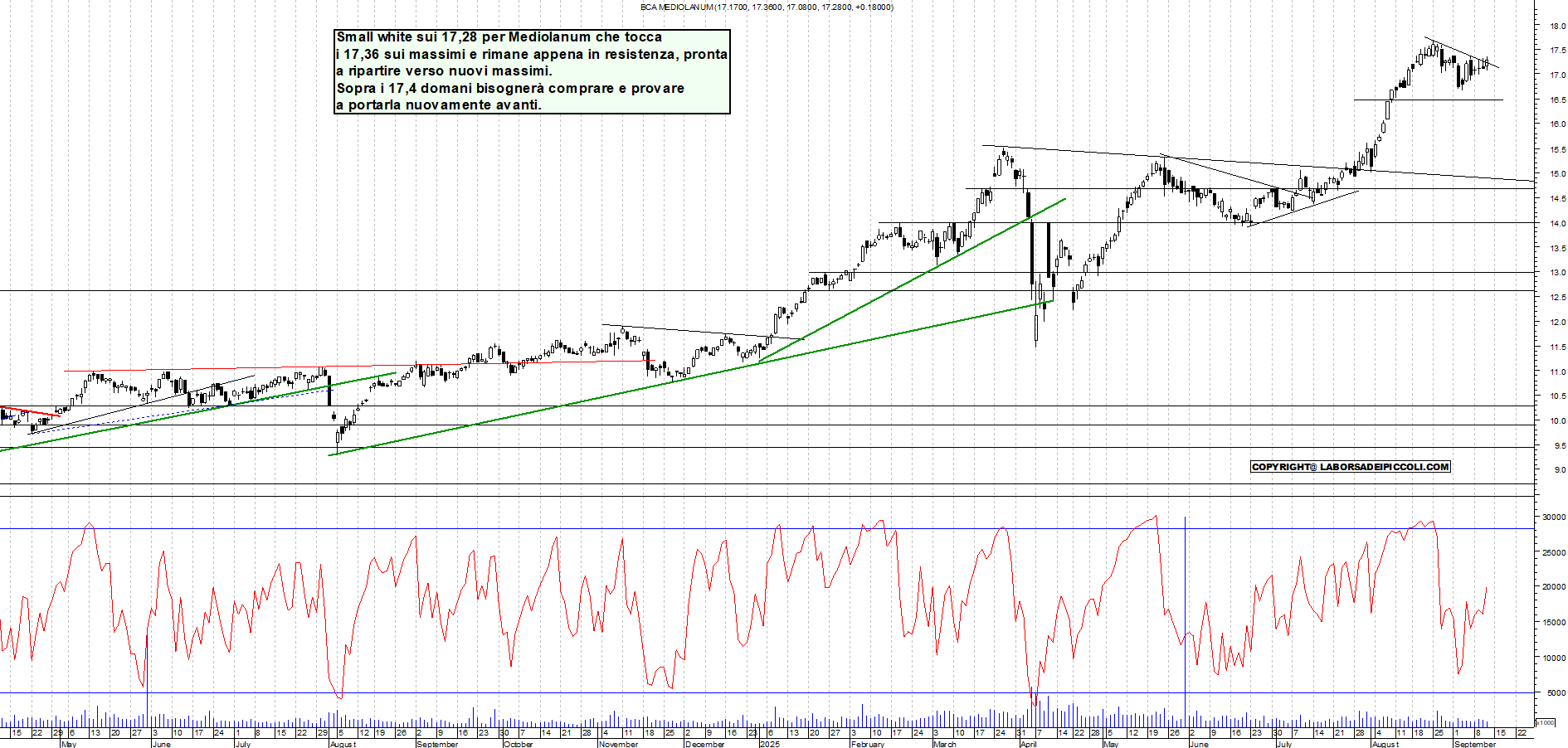The image size is (1568, 748).
Task: Click the 18.0 price axis label
Action: tap(1557, 27)
